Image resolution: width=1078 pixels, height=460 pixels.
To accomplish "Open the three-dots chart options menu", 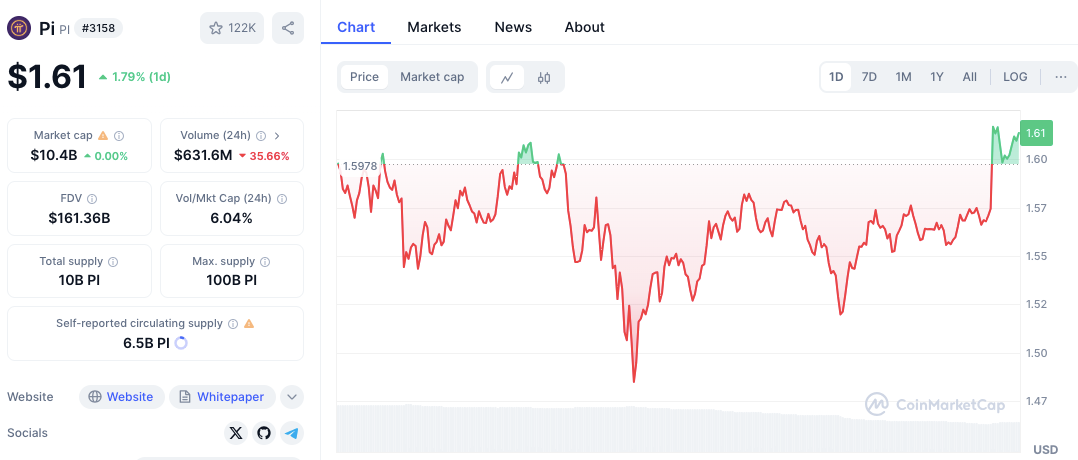I will point(1060,77).
